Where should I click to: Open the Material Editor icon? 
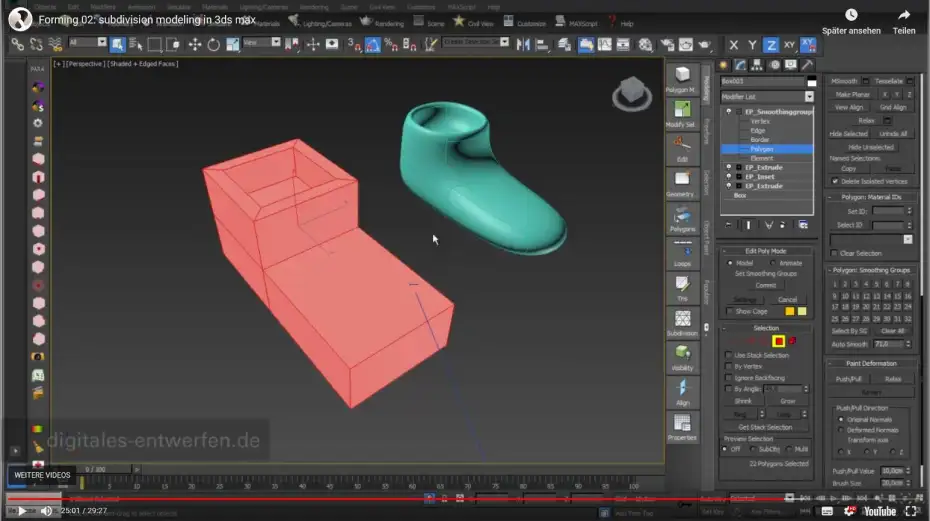[x=645, y=45]
